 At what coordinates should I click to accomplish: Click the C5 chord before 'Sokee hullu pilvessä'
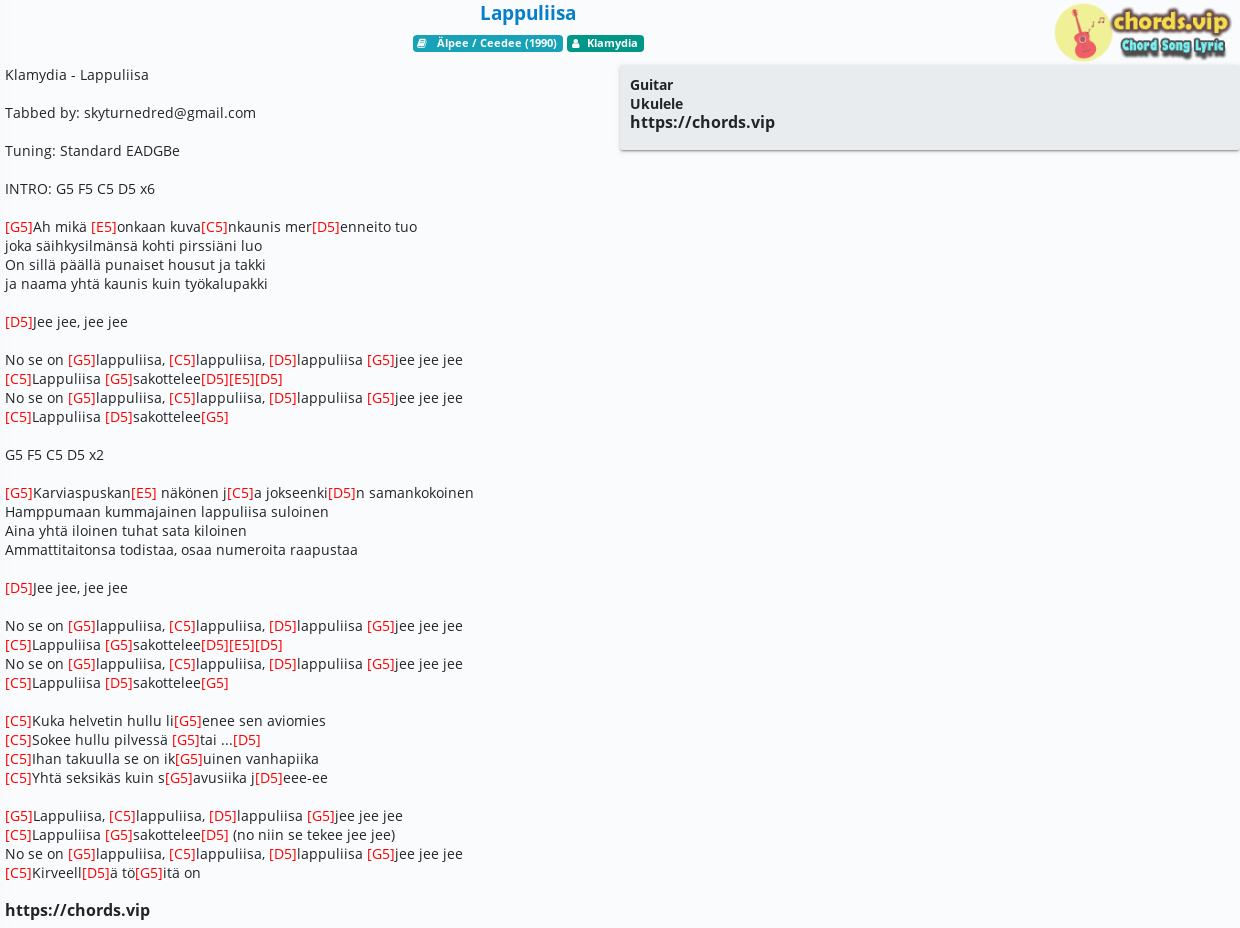(x=18, y=740)
